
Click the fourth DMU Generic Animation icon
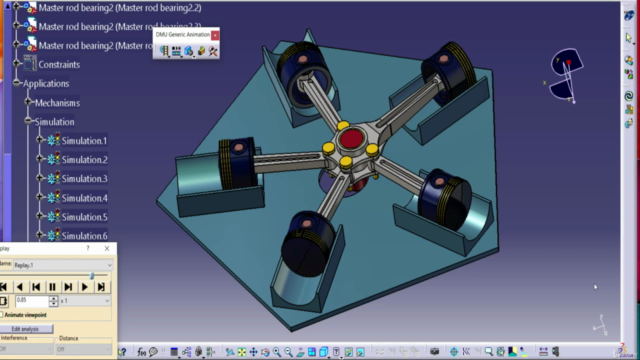click(201, 51)
